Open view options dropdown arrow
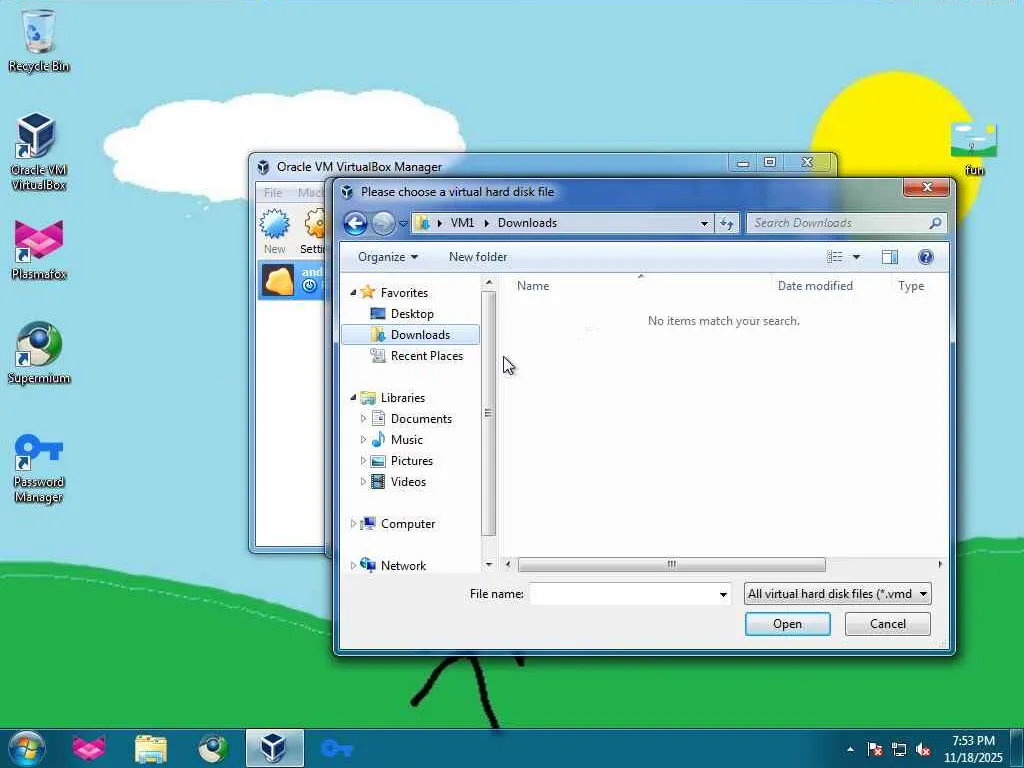1024x768 pixels. pos(856,257)
